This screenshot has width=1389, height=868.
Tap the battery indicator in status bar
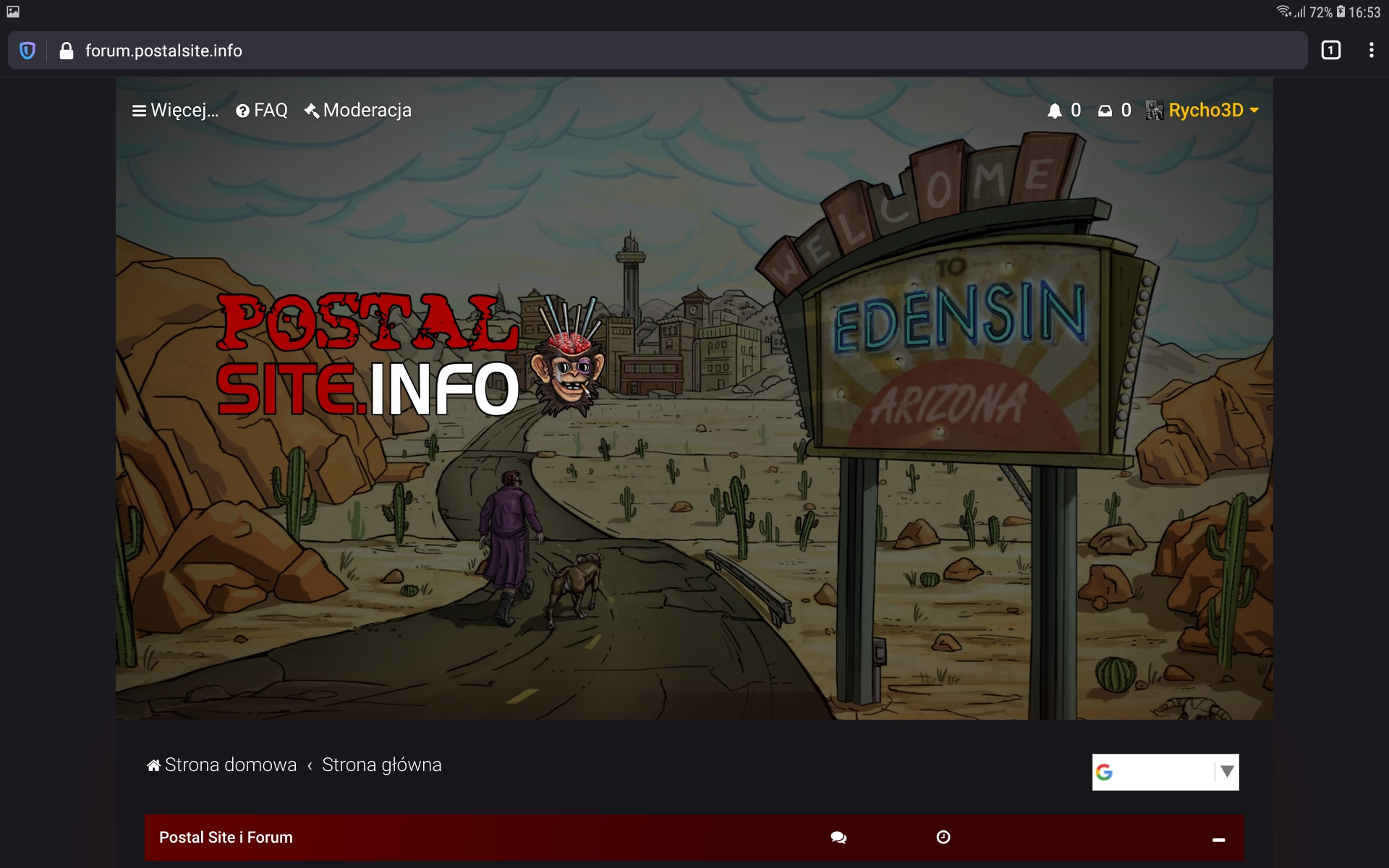pos(1341,12)
